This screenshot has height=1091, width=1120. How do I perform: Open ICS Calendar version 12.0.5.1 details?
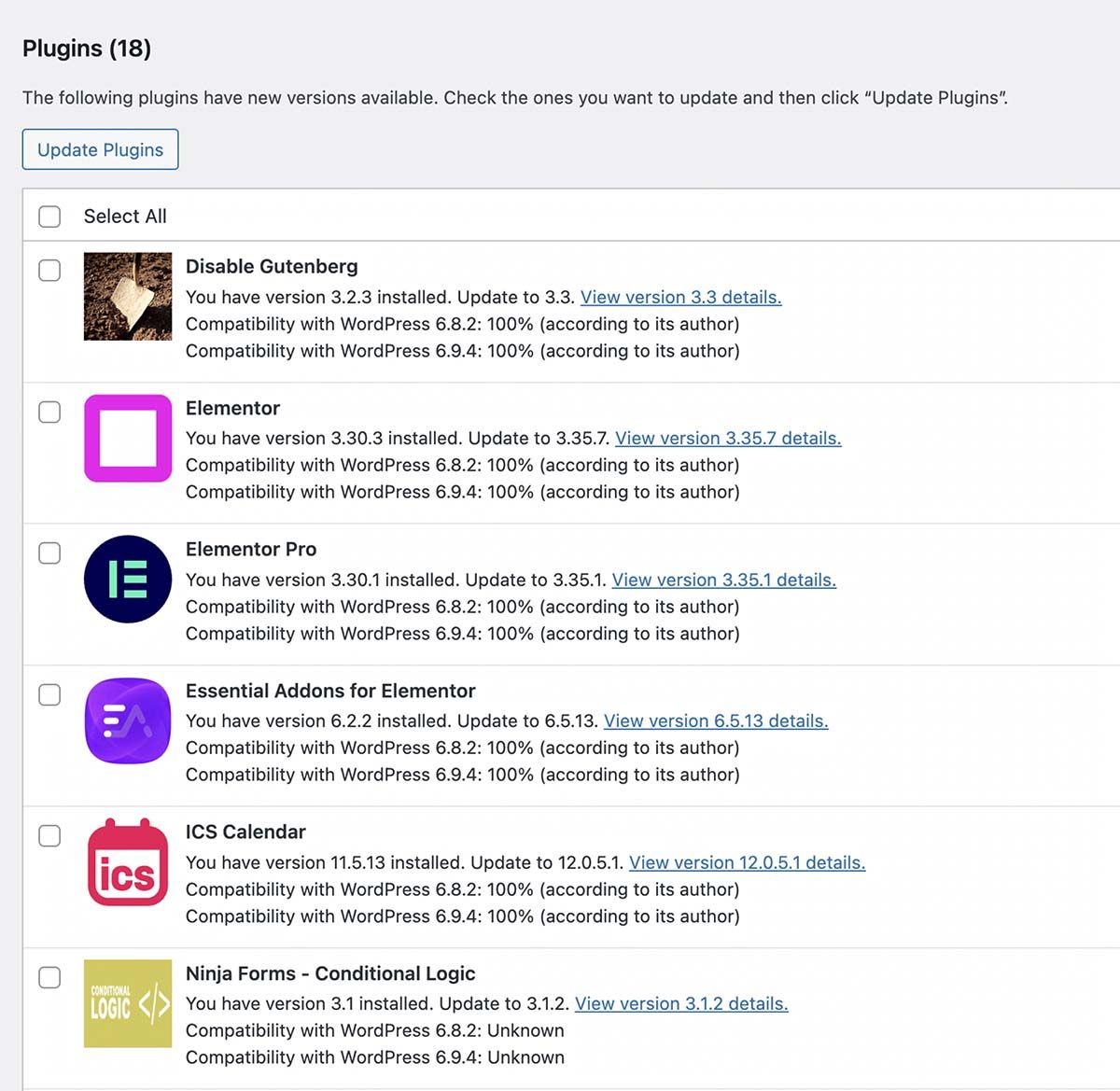click(x=747, y=862)
